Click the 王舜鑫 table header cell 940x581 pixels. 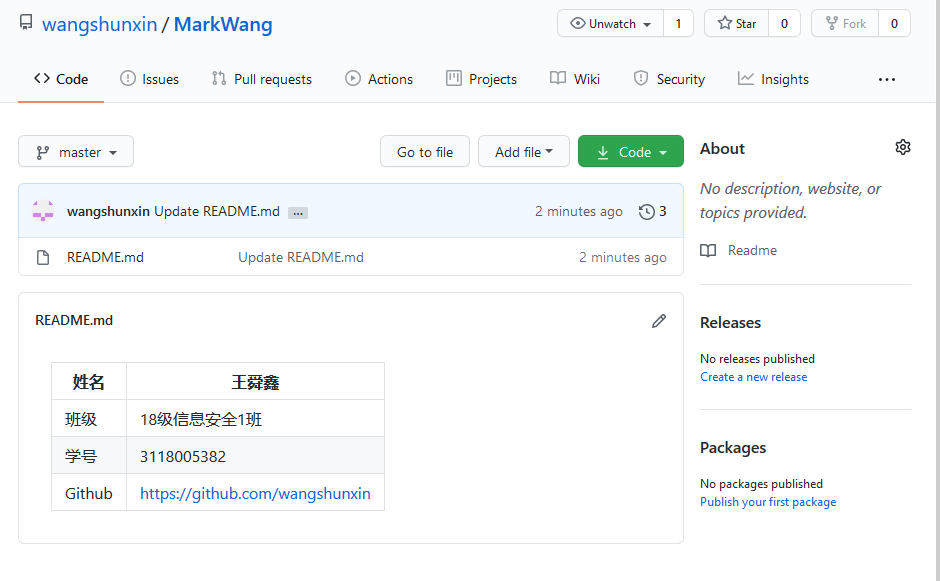pyautogui.click(x=255, y=381)
